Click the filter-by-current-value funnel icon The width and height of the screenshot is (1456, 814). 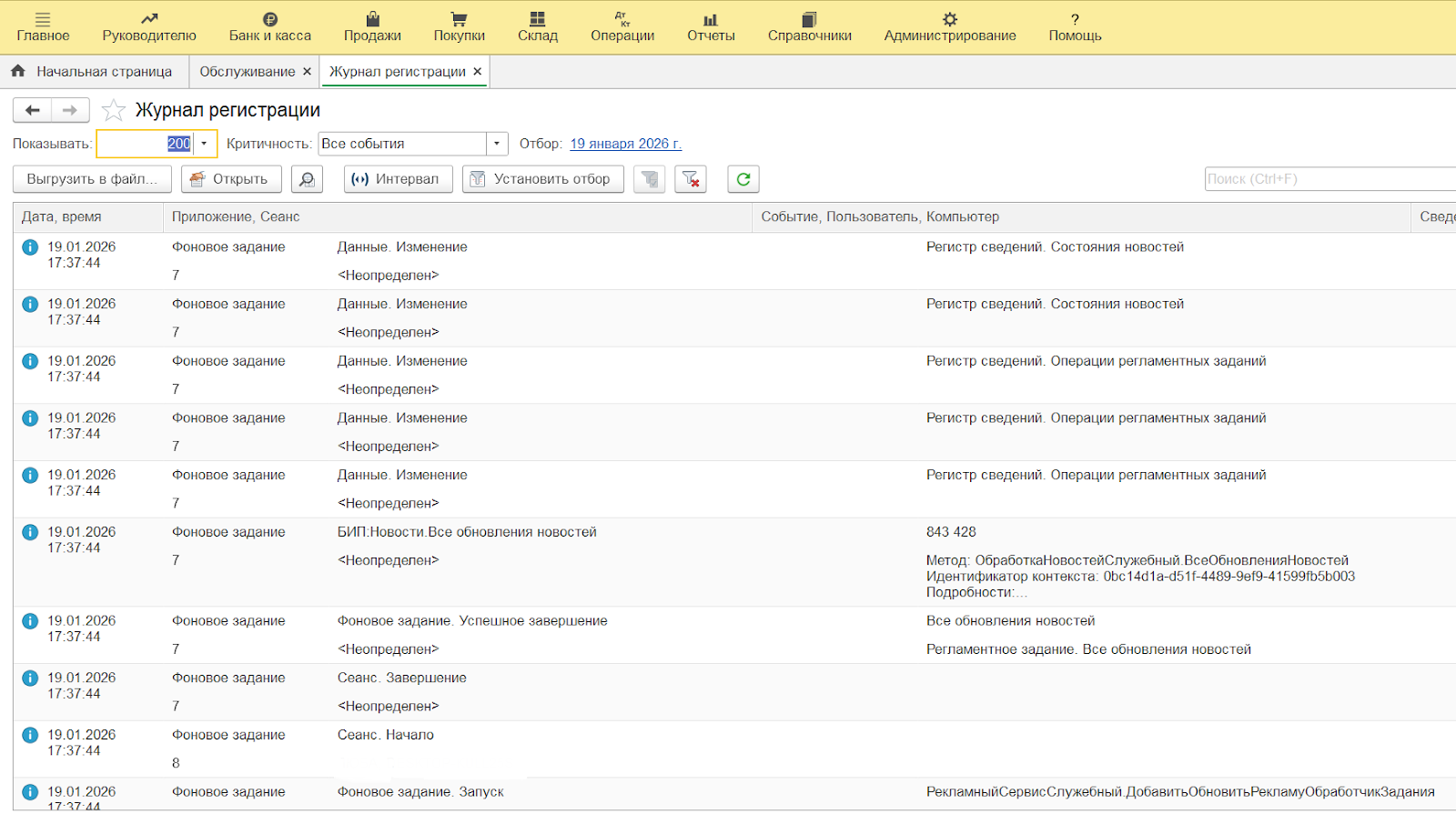tap(650, 179)
